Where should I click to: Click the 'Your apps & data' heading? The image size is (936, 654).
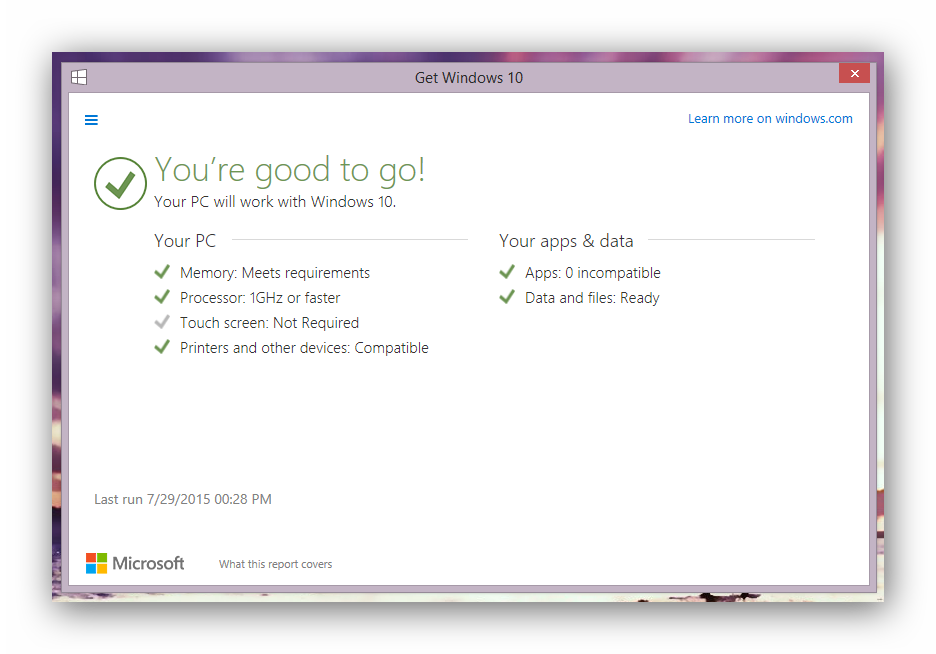tap(566, 241)
